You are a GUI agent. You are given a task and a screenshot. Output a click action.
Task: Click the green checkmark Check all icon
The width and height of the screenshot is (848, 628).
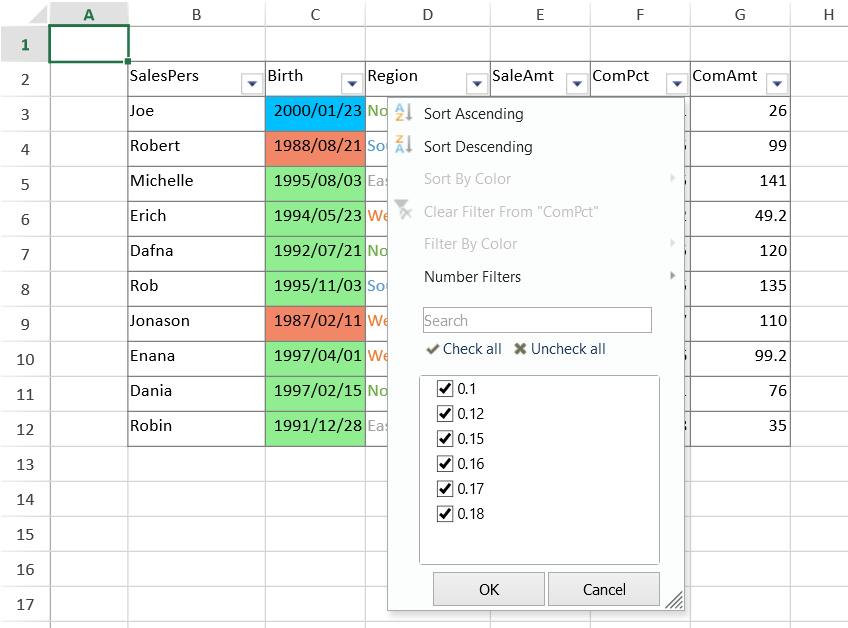(432, 349)
